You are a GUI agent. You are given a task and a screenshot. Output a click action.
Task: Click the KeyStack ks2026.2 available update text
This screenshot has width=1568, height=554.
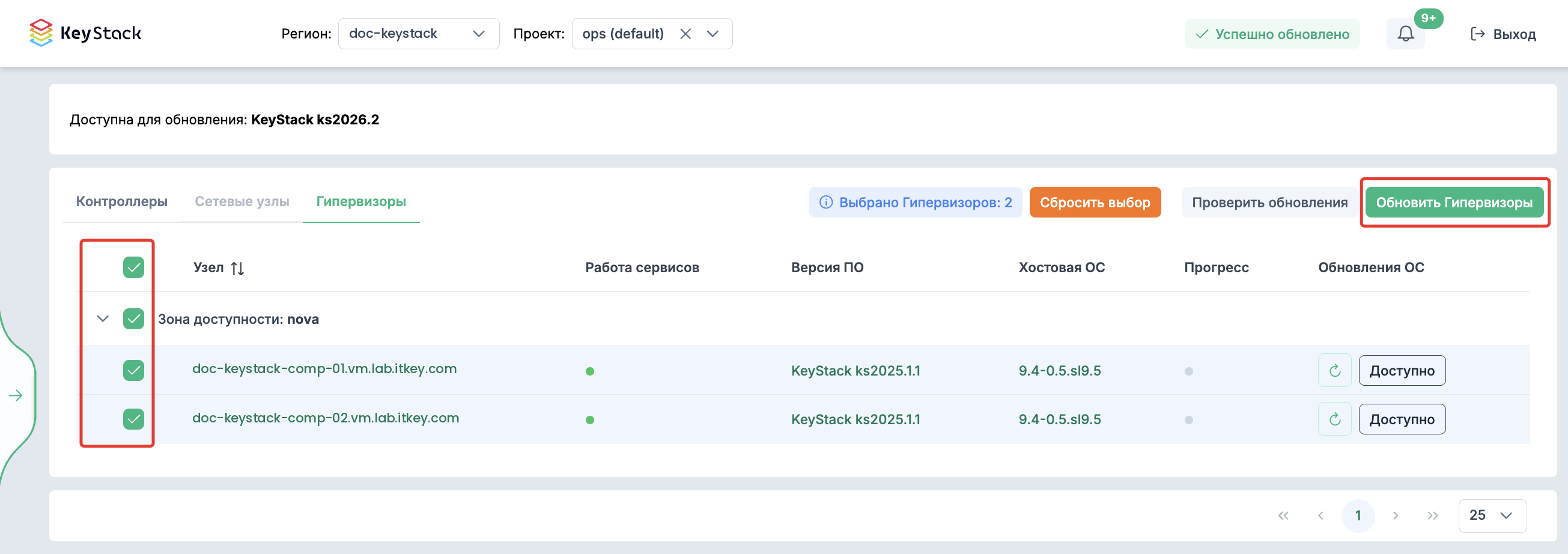(x=315, y=120)
